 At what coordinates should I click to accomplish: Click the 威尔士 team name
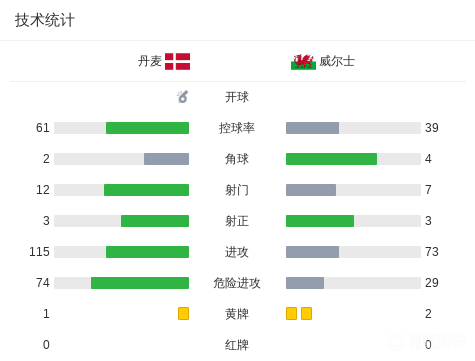[x=337, y=61]
